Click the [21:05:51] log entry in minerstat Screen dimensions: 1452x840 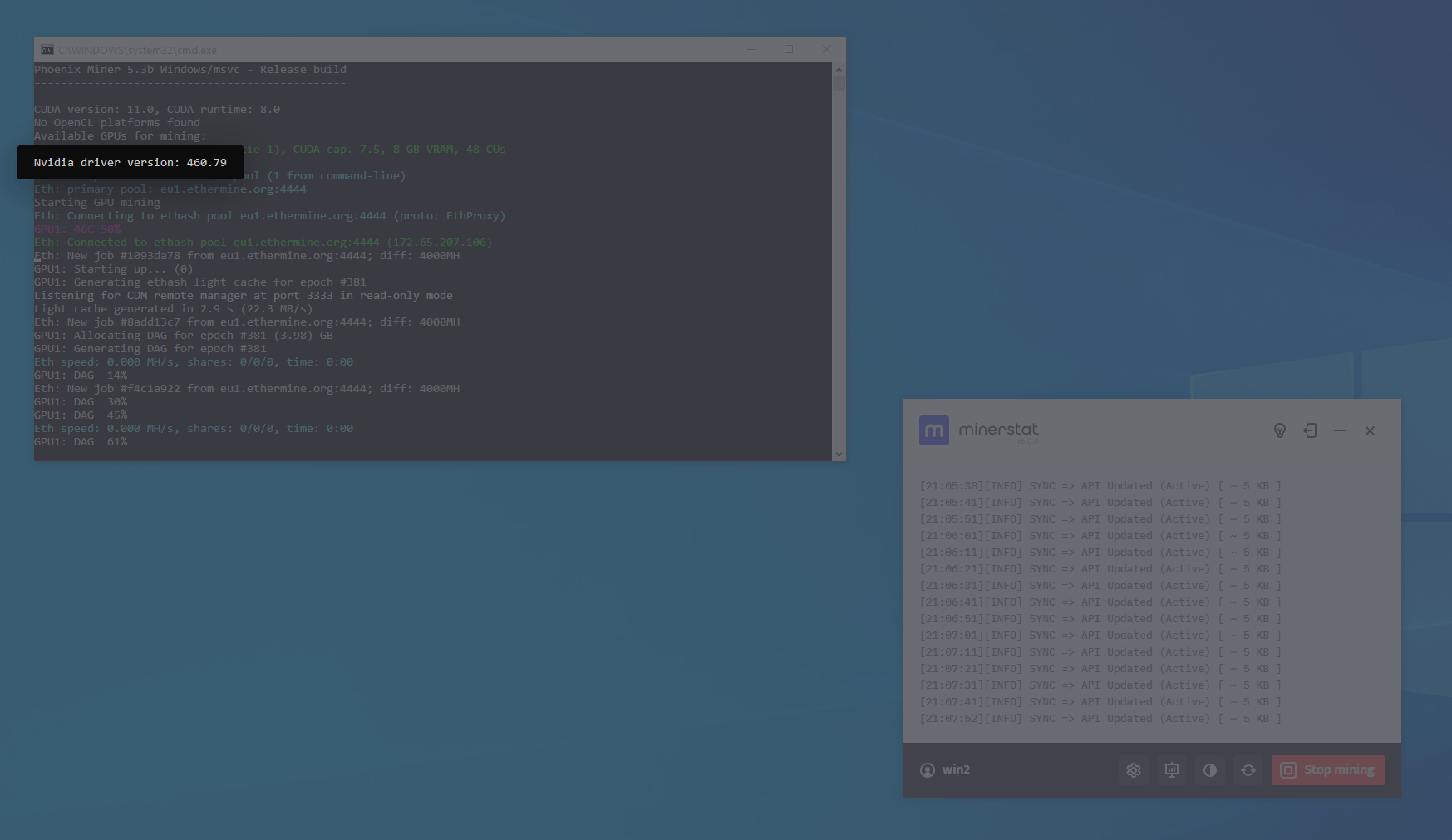pos(1100,519)
